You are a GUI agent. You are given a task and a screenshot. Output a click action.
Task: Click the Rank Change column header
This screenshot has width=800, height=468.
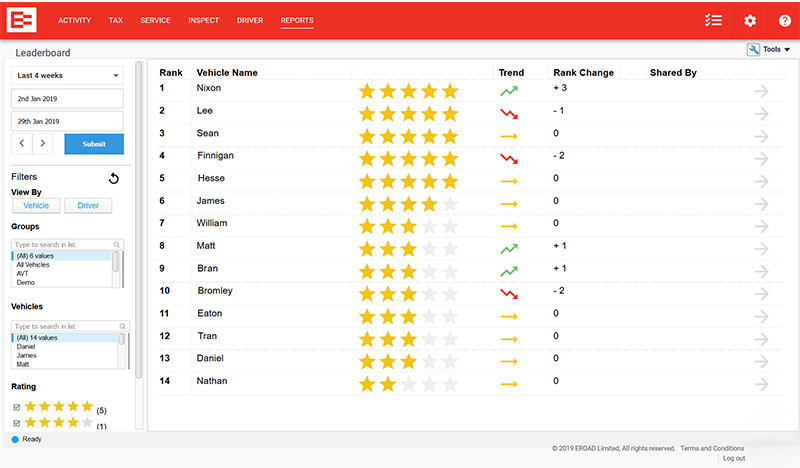click(583, 72)
